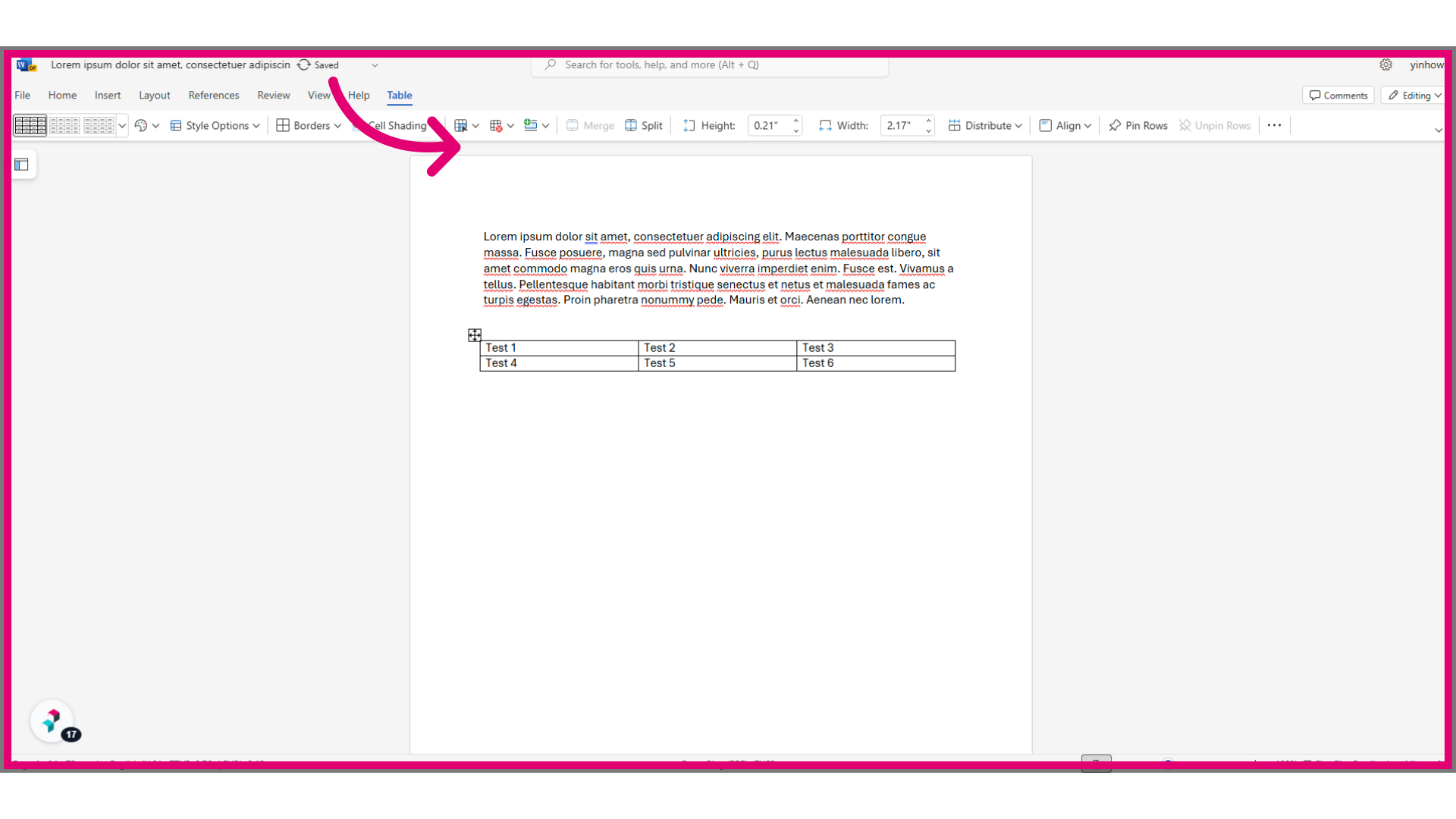Expand the Borders dropdown
Screen dimensions: 1456x819
[x=309, y=126]
